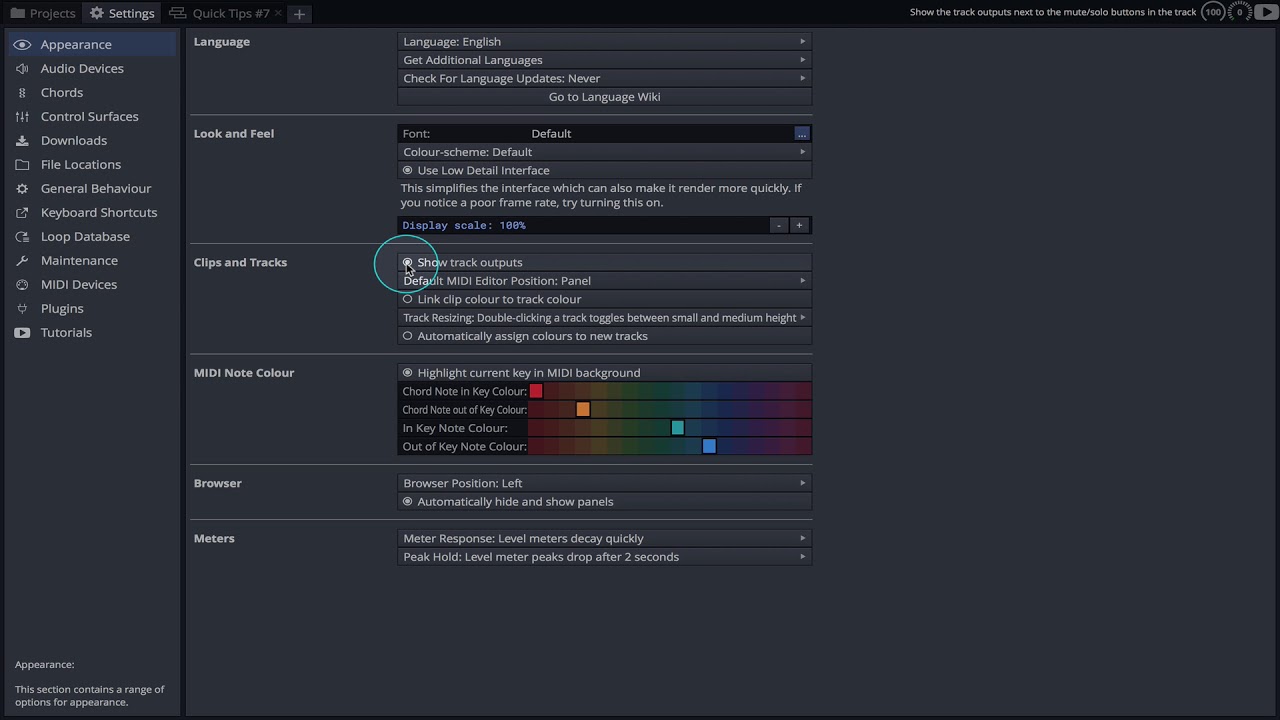Image resolution: width=1280 pixels, height=720 pixels.
Task: Go to Downloads settings
Action: point(73,140)
